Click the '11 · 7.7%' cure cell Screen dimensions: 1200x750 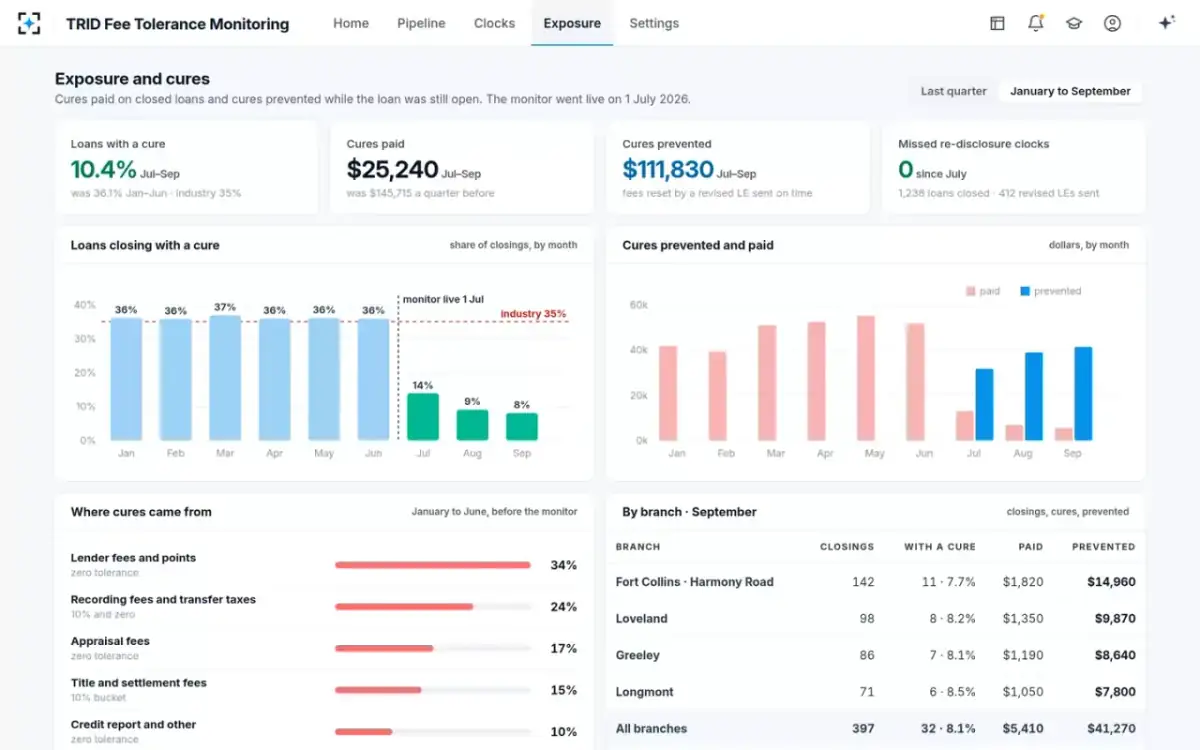[949, 582]
